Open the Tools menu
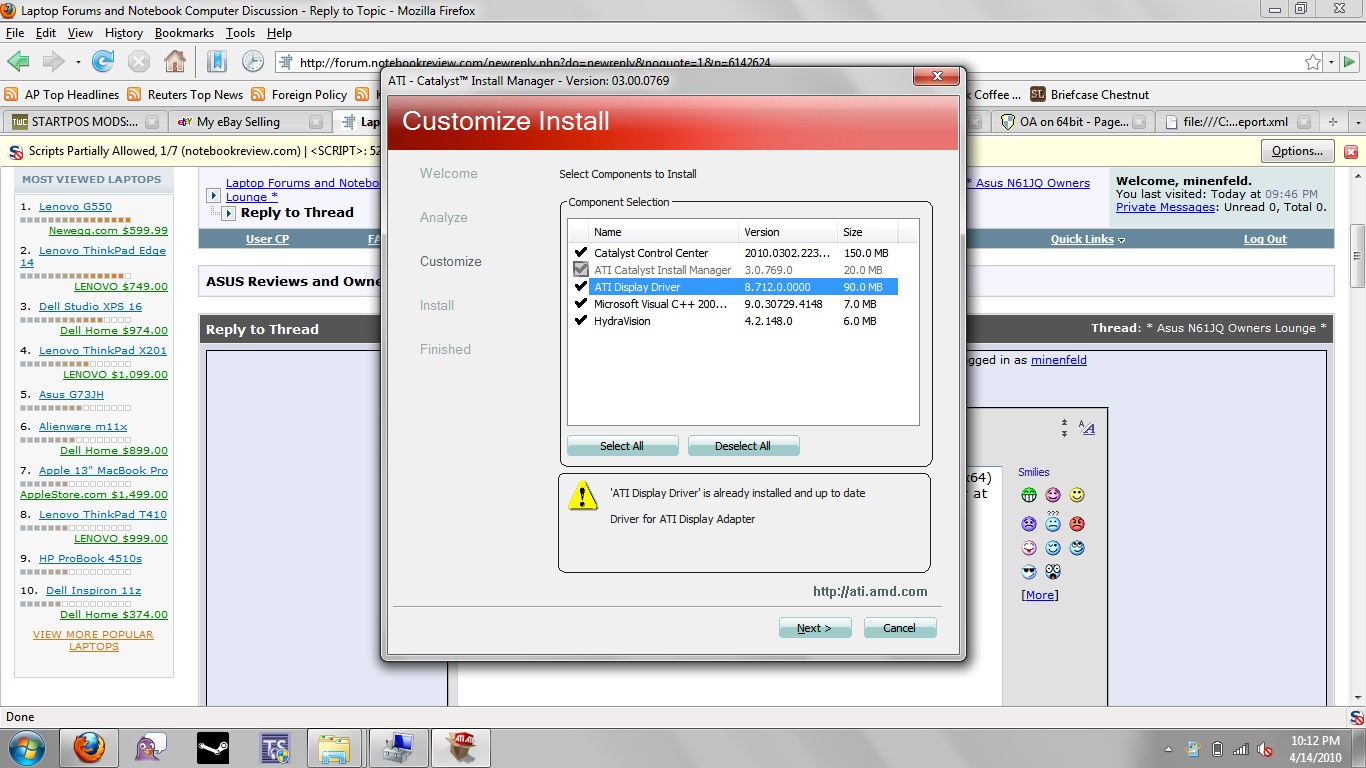This screenshot has height=768, width=1366. pyautogui.click(x=240, y=33)
